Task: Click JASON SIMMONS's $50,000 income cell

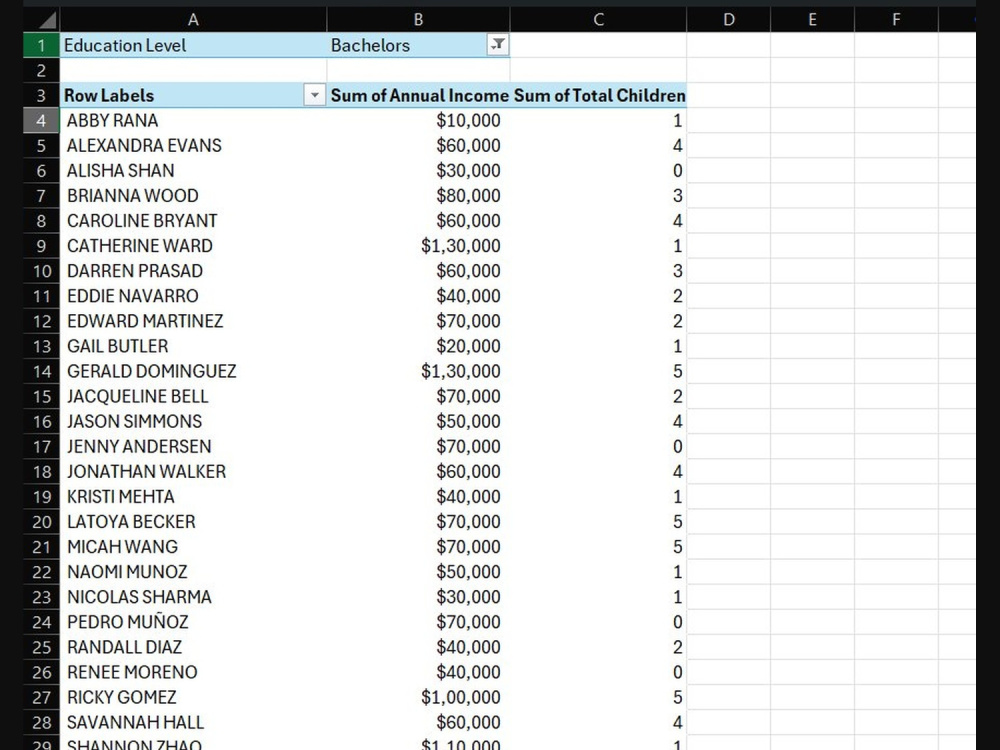Action: tap(418, 422)
